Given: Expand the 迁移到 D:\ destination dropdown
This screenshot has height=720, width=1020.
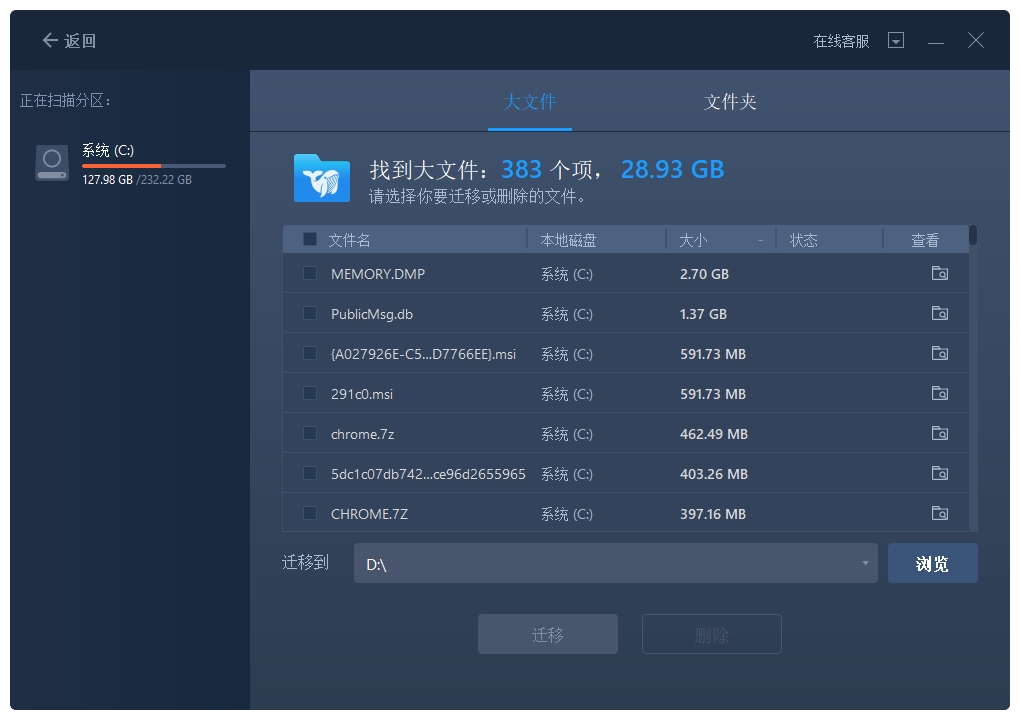Looking at the screenshot, I should point(865,564).
